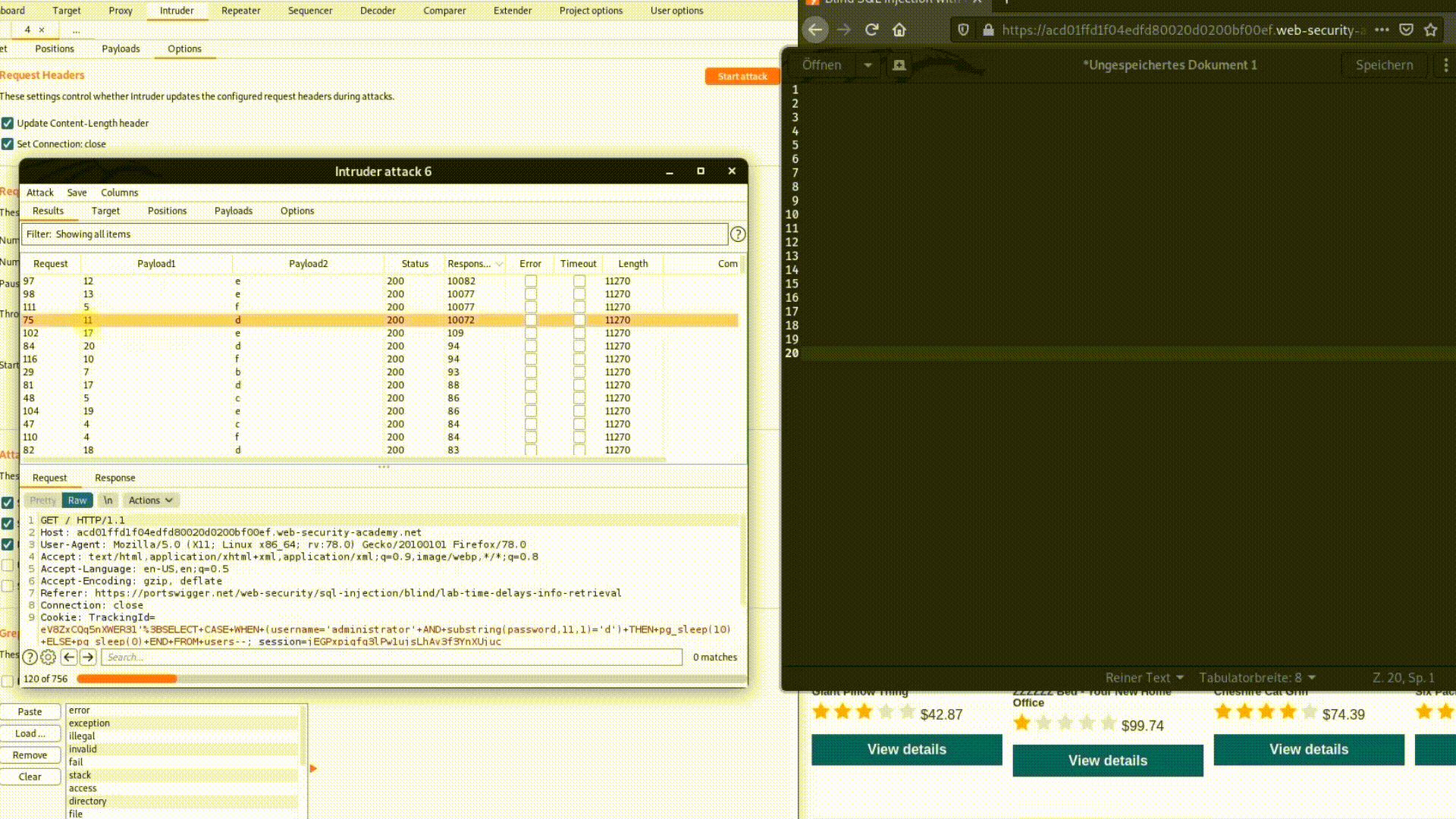Open the page actions three-dots menu
Image resolution: width=1456 pixels, height=819 pixels.
coord(1382,30)
